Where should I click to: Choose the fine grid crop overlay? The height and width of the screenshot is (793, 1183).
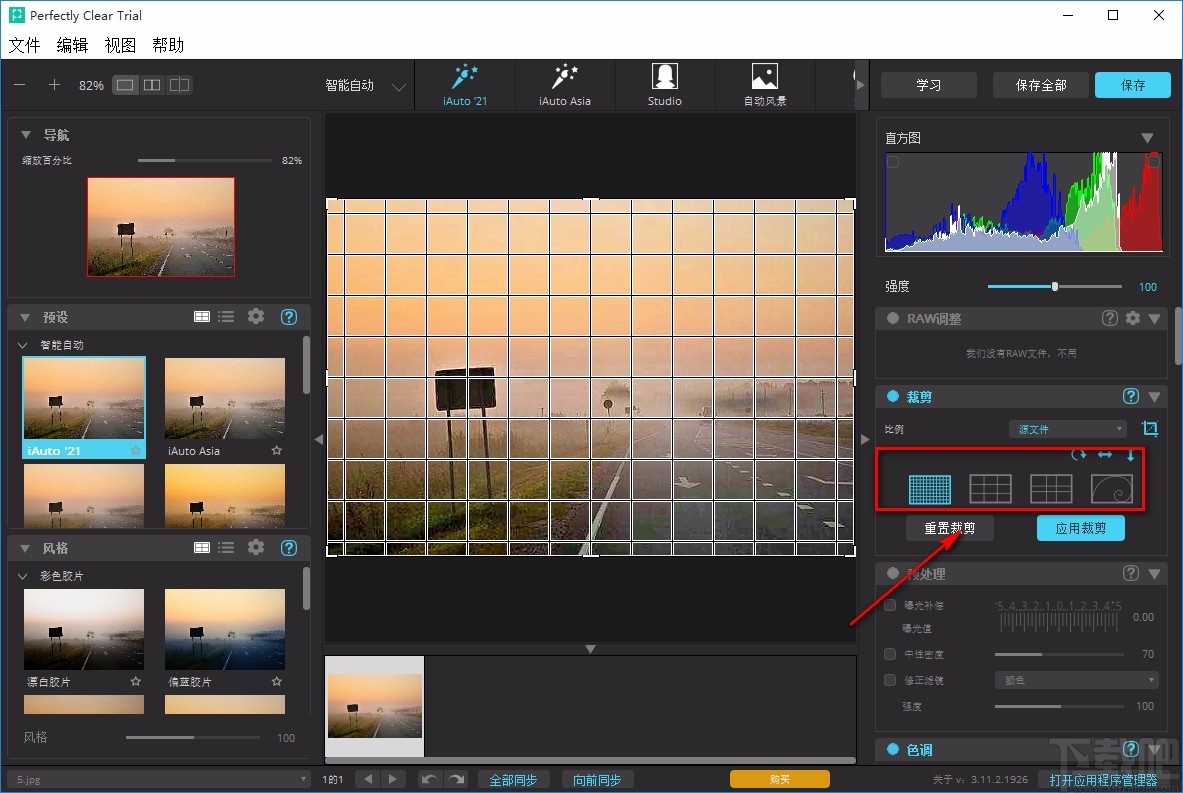(x=930, y=488)
